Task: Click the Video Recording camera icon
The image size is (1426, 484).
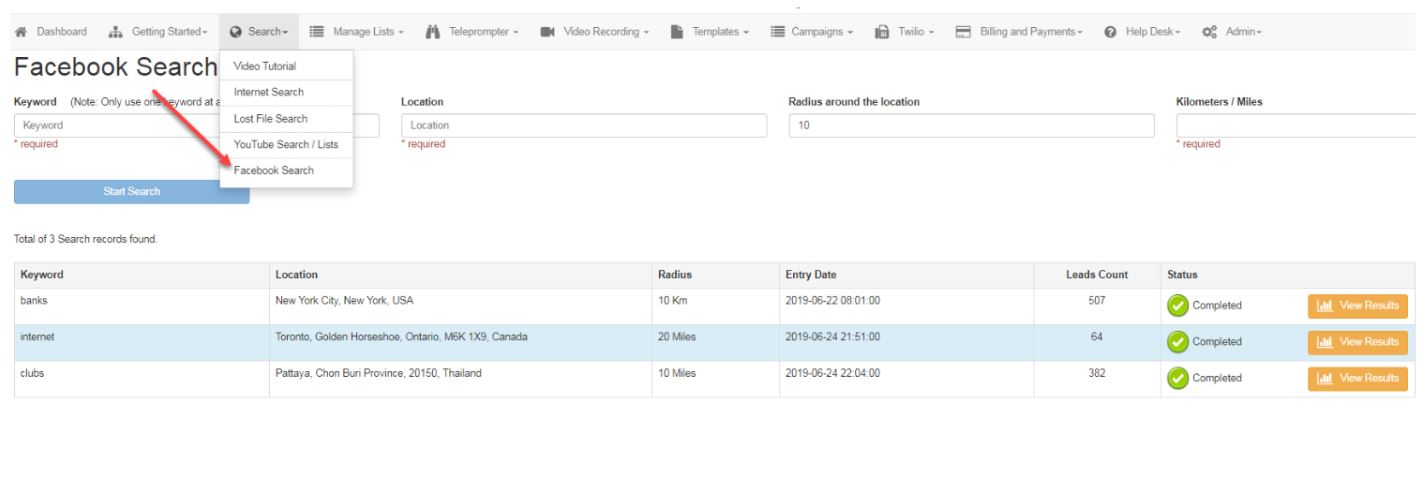Action: point(547,32)
